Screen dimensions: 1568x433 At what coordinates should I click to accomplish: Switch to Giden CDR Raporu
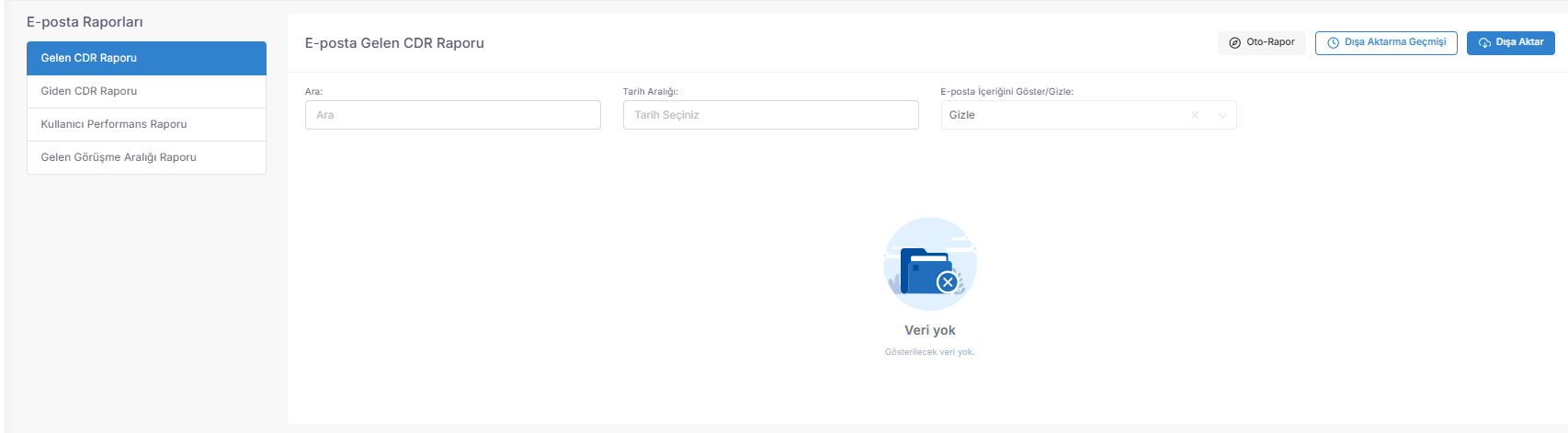(146, 91)
